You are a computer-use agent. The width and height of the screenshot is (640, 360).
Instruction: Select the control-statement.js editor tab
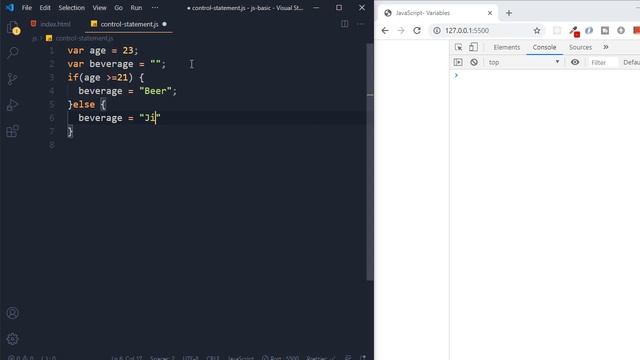129,24
